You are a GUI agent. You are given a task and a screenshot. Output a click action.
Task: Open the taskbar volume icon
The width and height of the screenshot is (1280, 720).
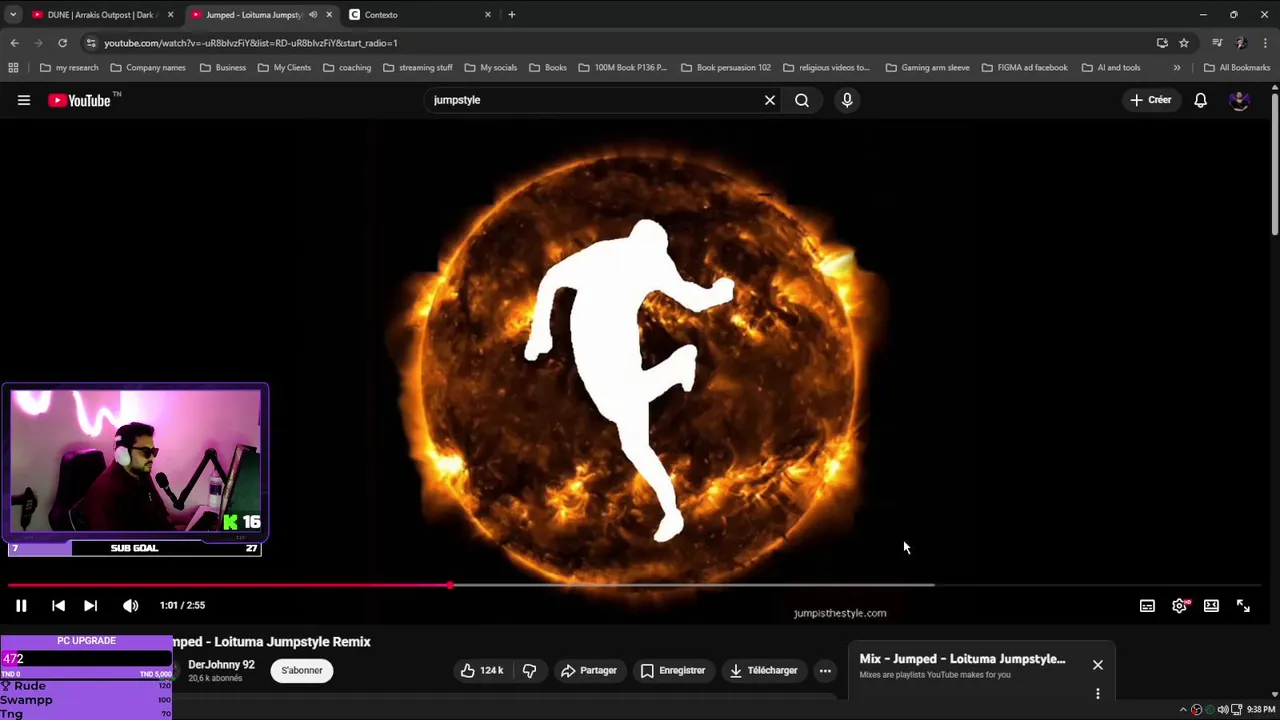pos(1223,709)
